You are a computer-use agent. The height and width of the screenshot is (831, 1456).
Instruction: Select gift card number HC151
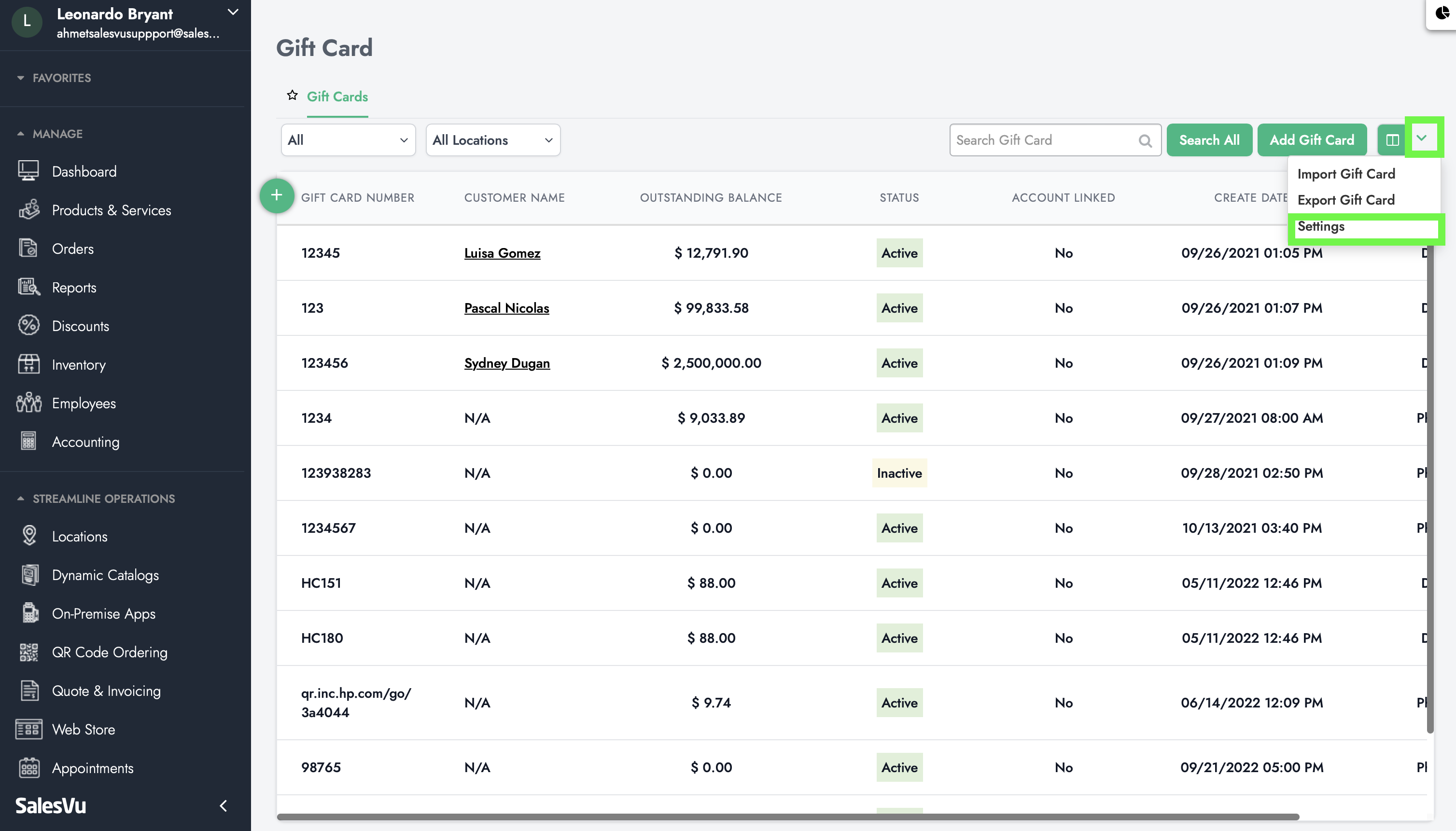click(321, 583)
